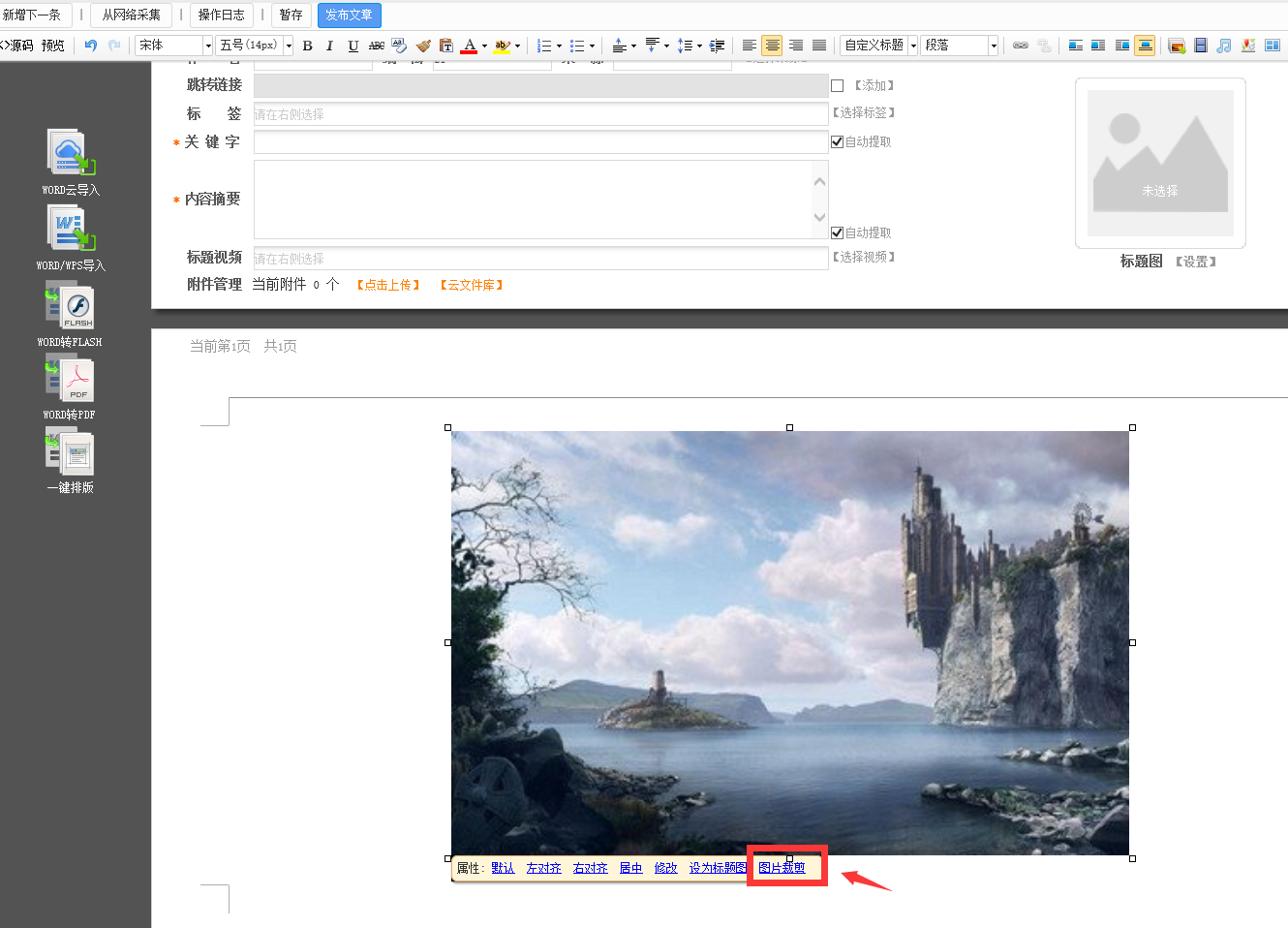Open font color dropdown arrow
The width and height of the screenshot is (1288, 928).
click(484, 46)
